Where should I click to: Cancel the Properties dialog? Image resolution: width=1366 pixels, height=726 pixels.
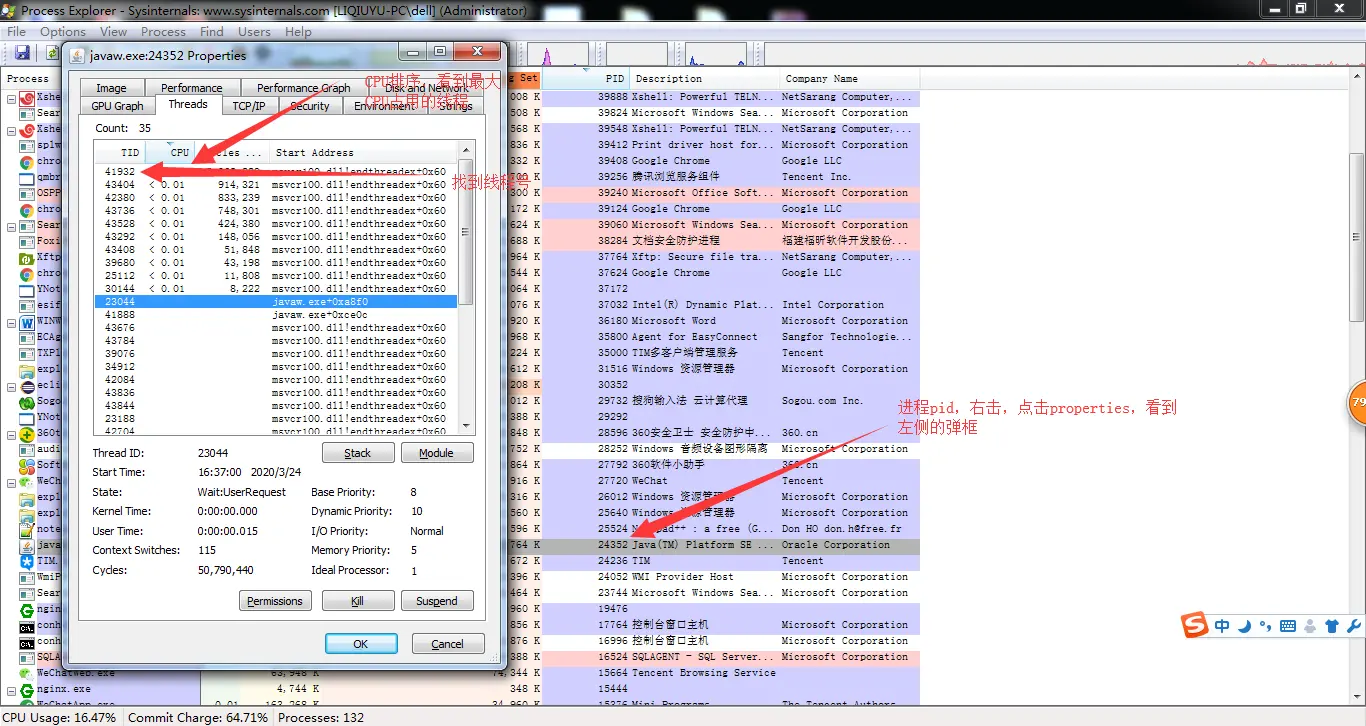[x=448, y=644]
